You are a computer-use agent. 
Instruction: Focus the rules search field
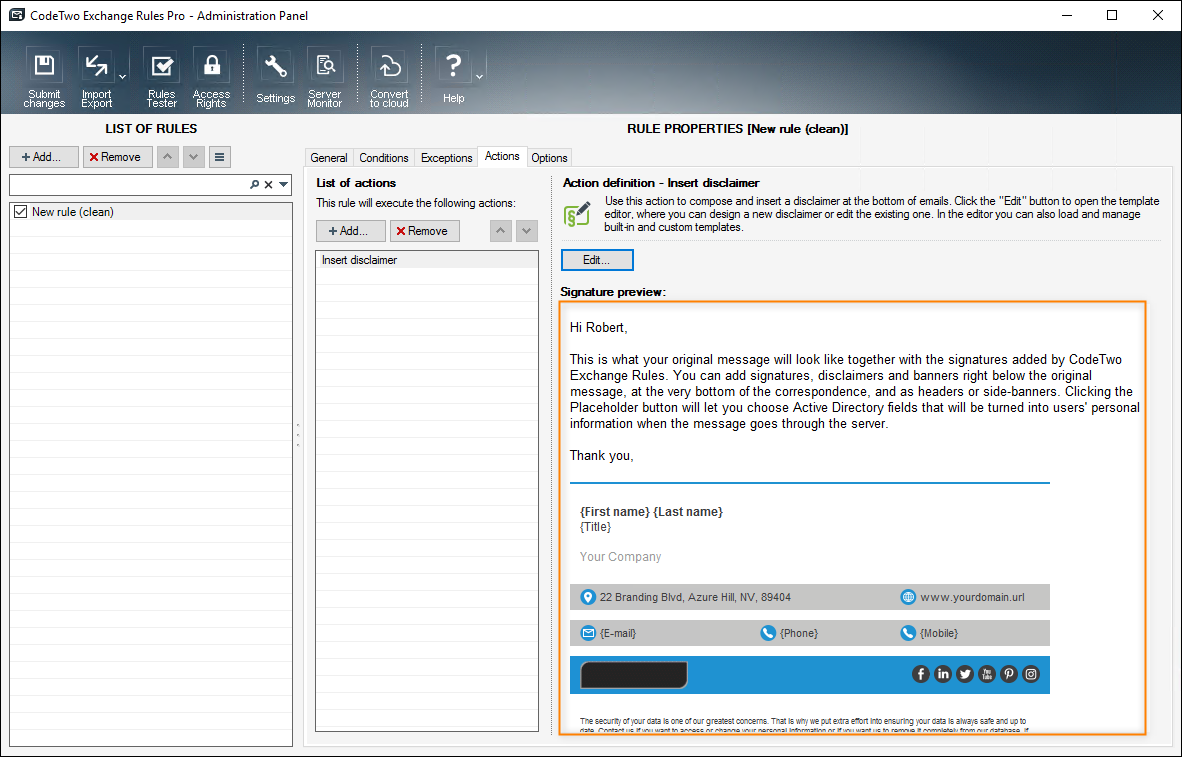(128, 185)
